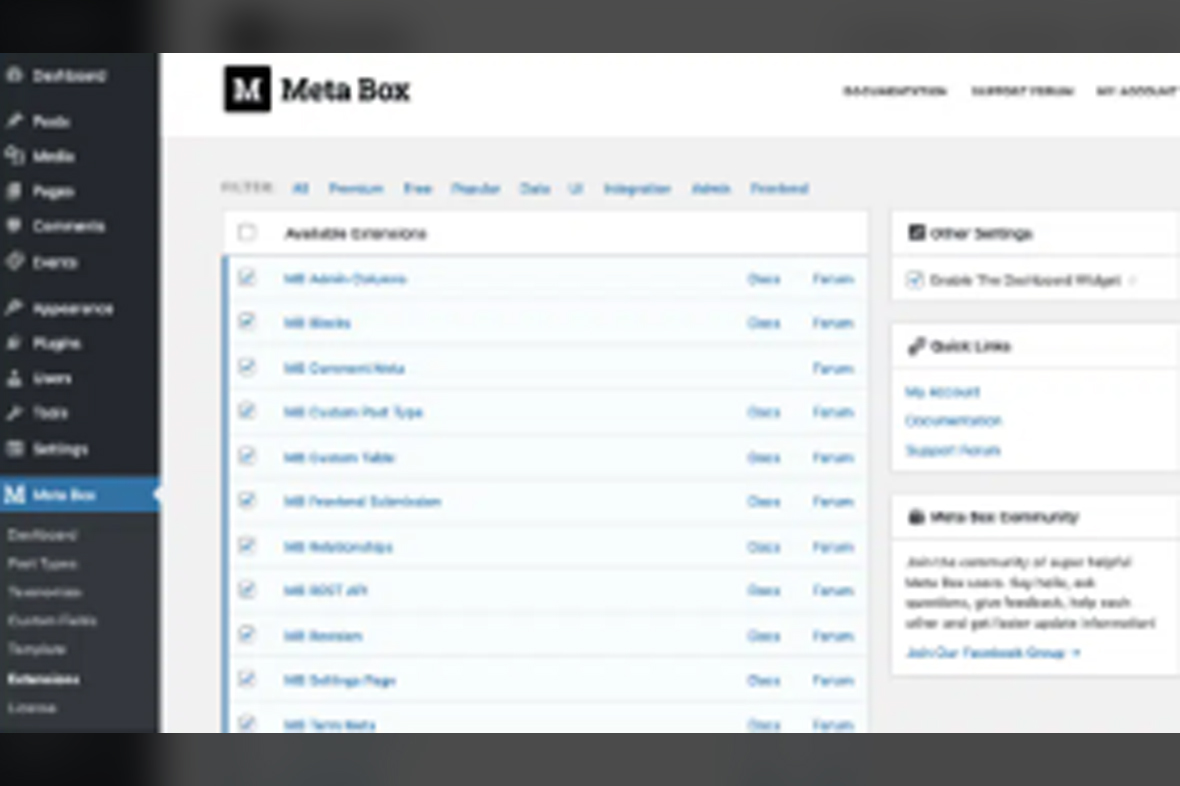Toggle the MB Settings Page checkbox
The width and height of the screenshot is (1180, 786).
coord(246,679)
